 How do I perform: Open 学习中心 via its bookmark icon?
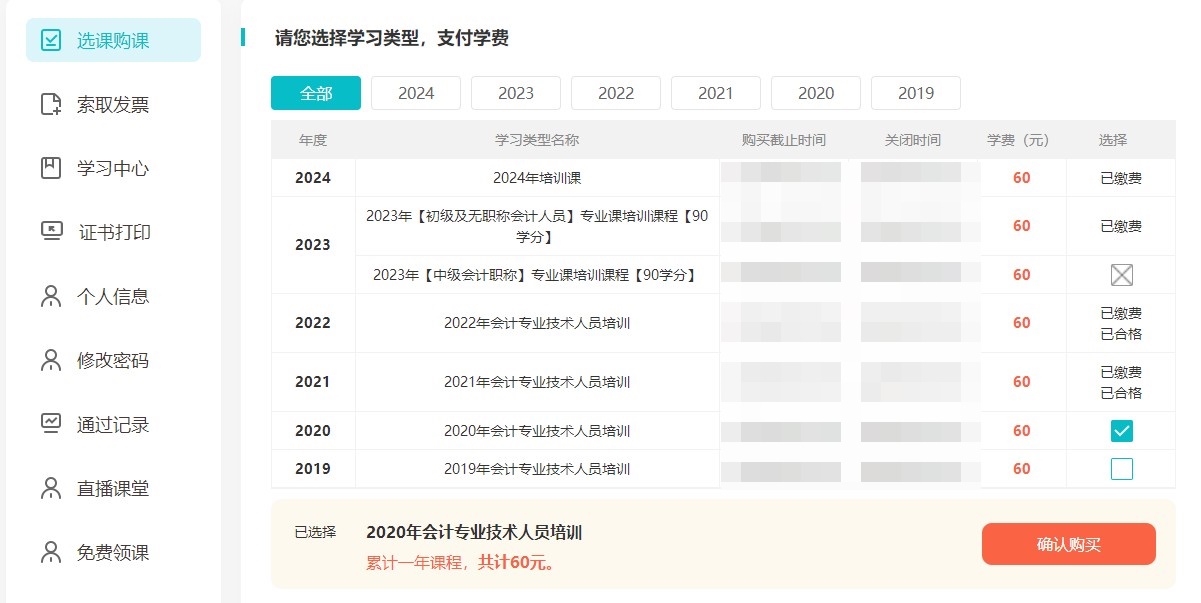[x=50, y=168]
